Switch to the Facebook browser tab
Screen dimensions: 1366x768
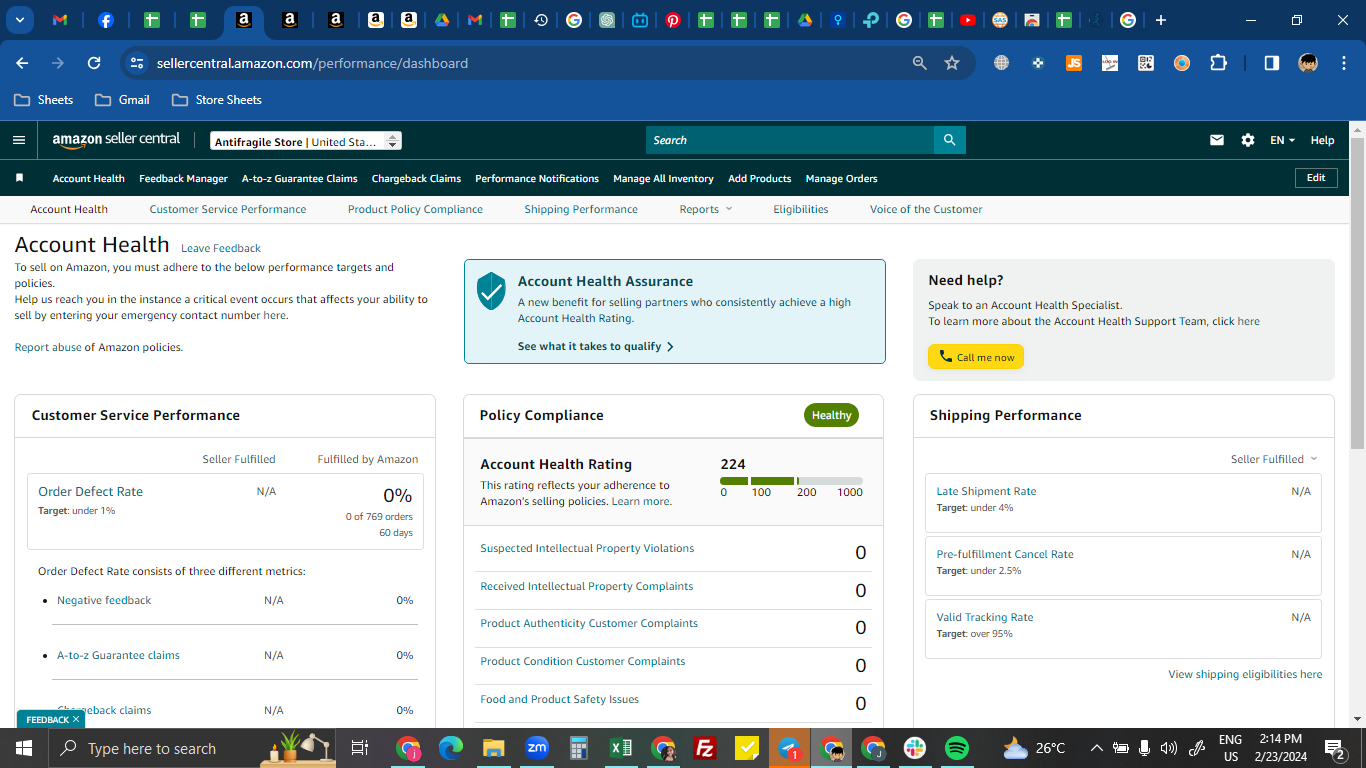(105, 20)
